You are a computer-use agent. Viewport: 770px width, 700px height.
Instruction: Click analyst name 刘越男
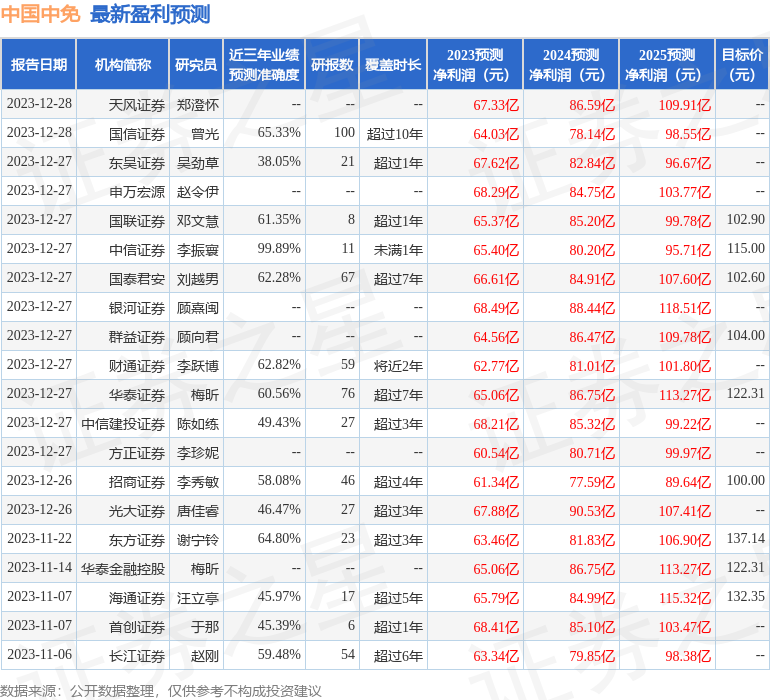point(197,279)
